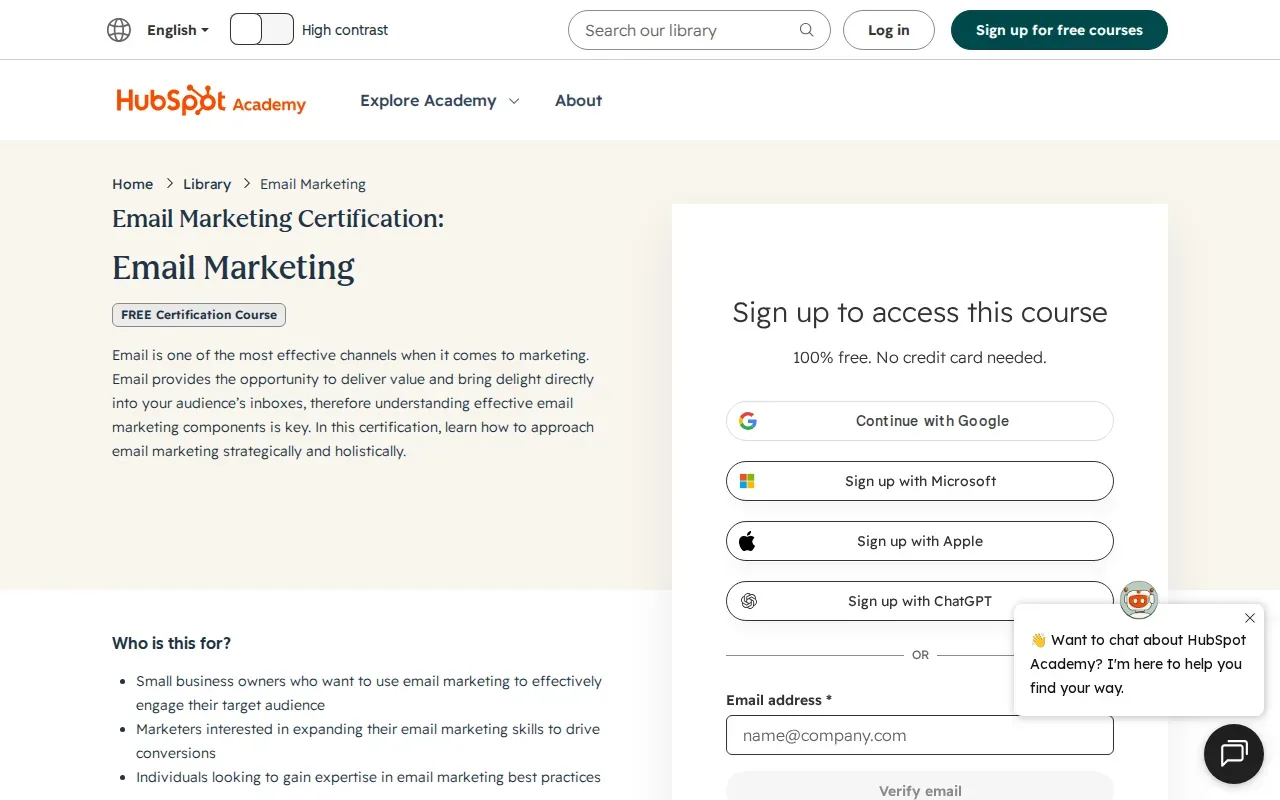Open the chat widget bubble icon
The width and height of the screenshot is (1280, 800).
click(1234, 754)
